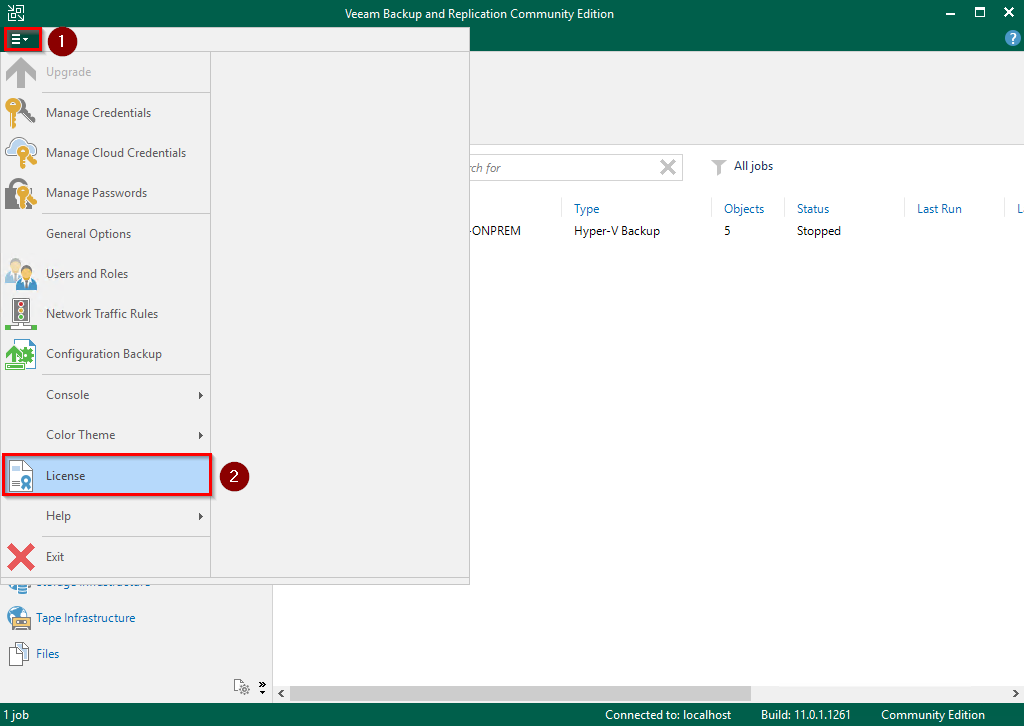Open the main hamburger menu button
Screen dimensions: 1024x726
(x=22, y=40)
